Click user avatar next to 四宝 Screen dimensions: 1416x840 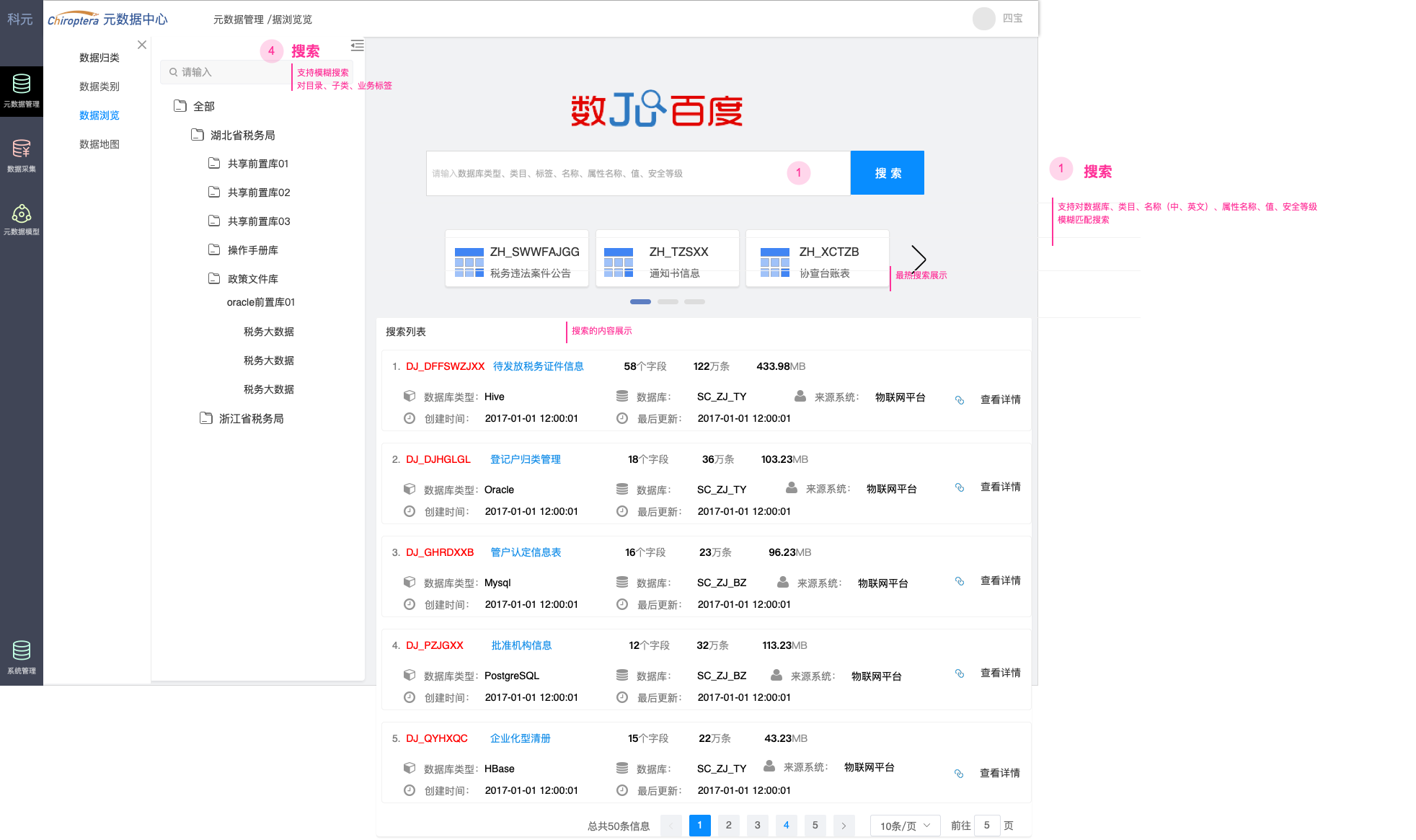click(x=983, y=19)
